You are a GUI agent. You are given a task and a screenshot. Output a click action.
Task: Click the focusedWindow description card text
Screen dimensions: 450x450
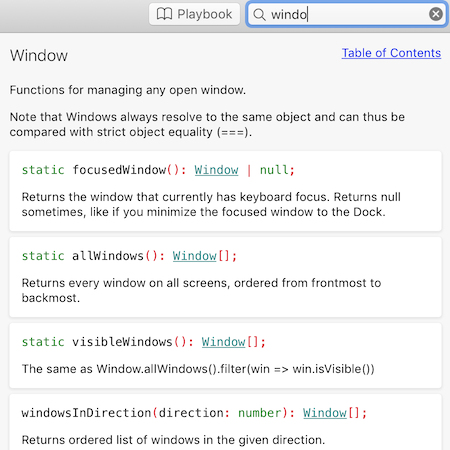click(211, 204)
